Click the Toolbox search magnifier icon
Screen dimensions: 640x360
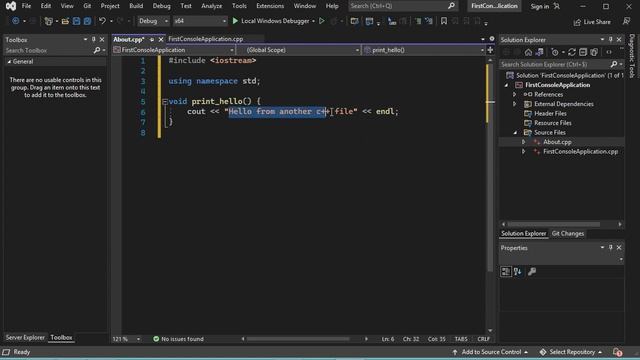click(x=97, y=51)
